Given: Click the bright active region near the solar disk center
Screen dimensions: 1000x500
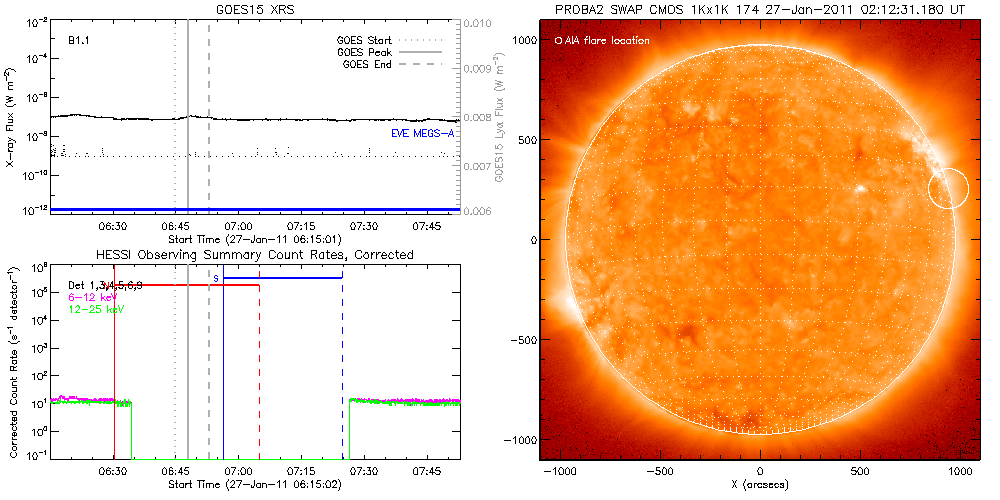Looking at the screenshot, I should click(858, 188).
